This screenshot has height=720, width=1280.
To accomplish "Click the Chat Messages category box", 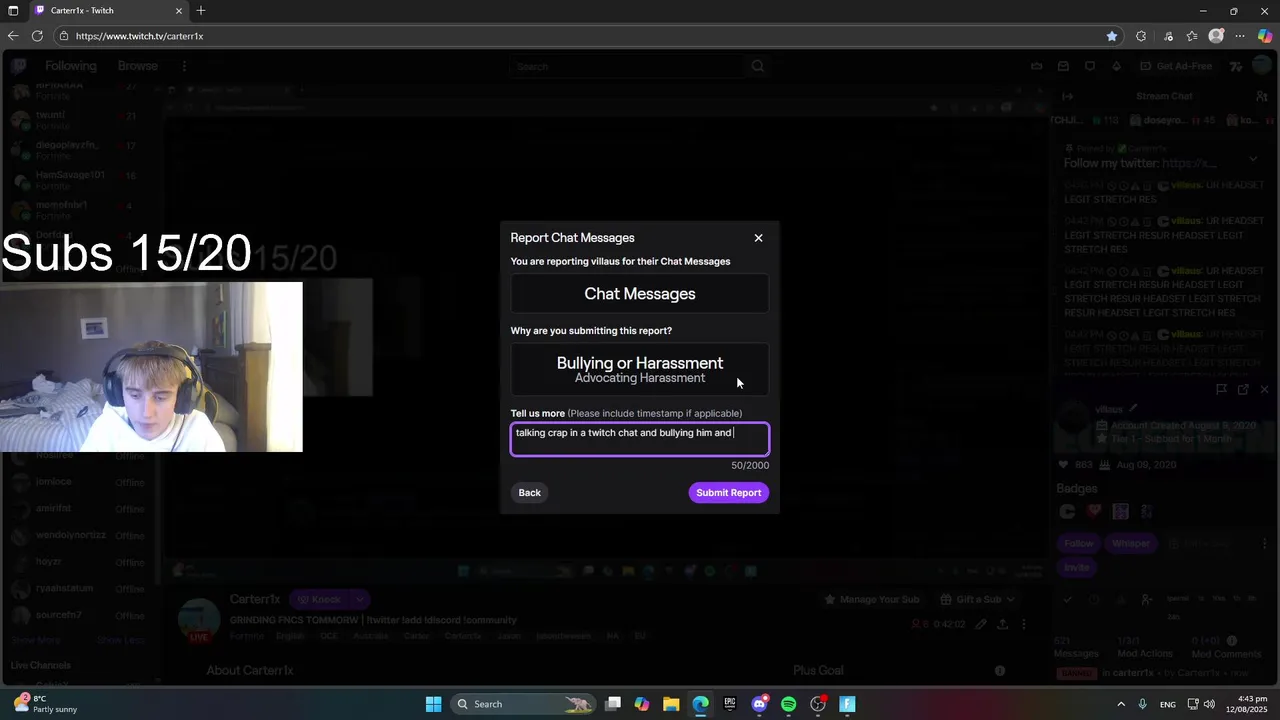I will pos(640,294).
